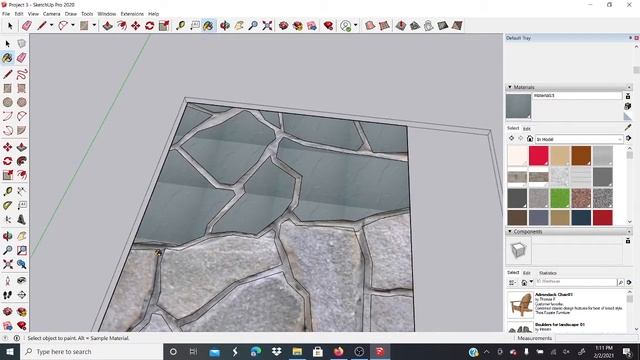The image size is (640, 360).
Task: Open the Materials Details menu arrow
Action: (x=629, y=139)
